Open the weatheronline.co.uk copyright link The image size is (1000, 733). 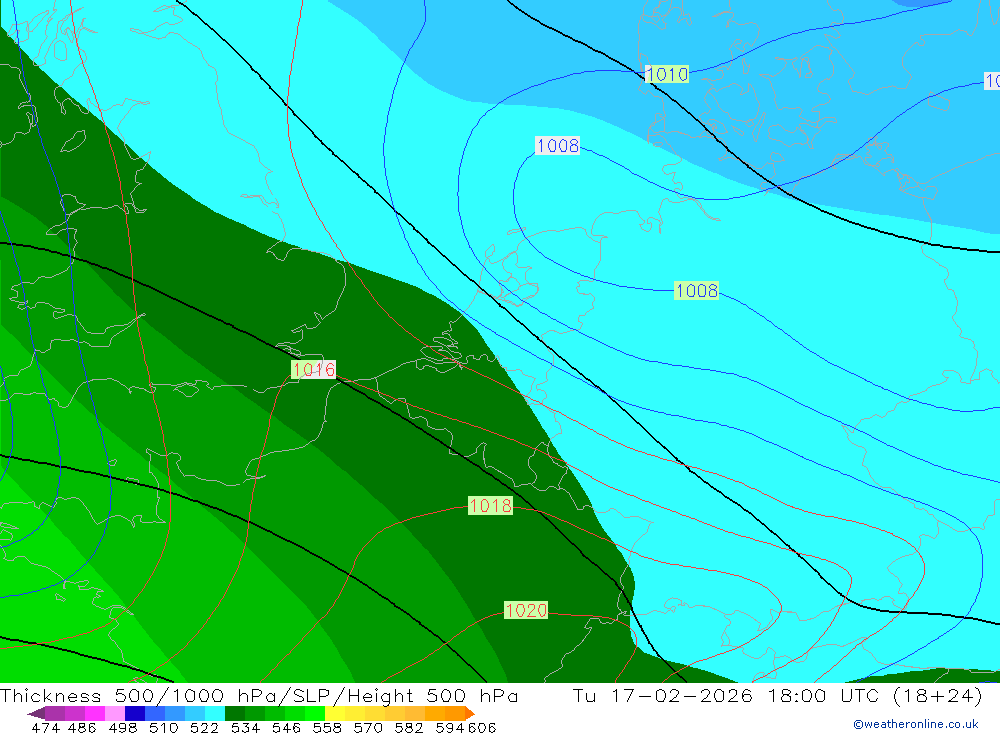coord(916,724)
